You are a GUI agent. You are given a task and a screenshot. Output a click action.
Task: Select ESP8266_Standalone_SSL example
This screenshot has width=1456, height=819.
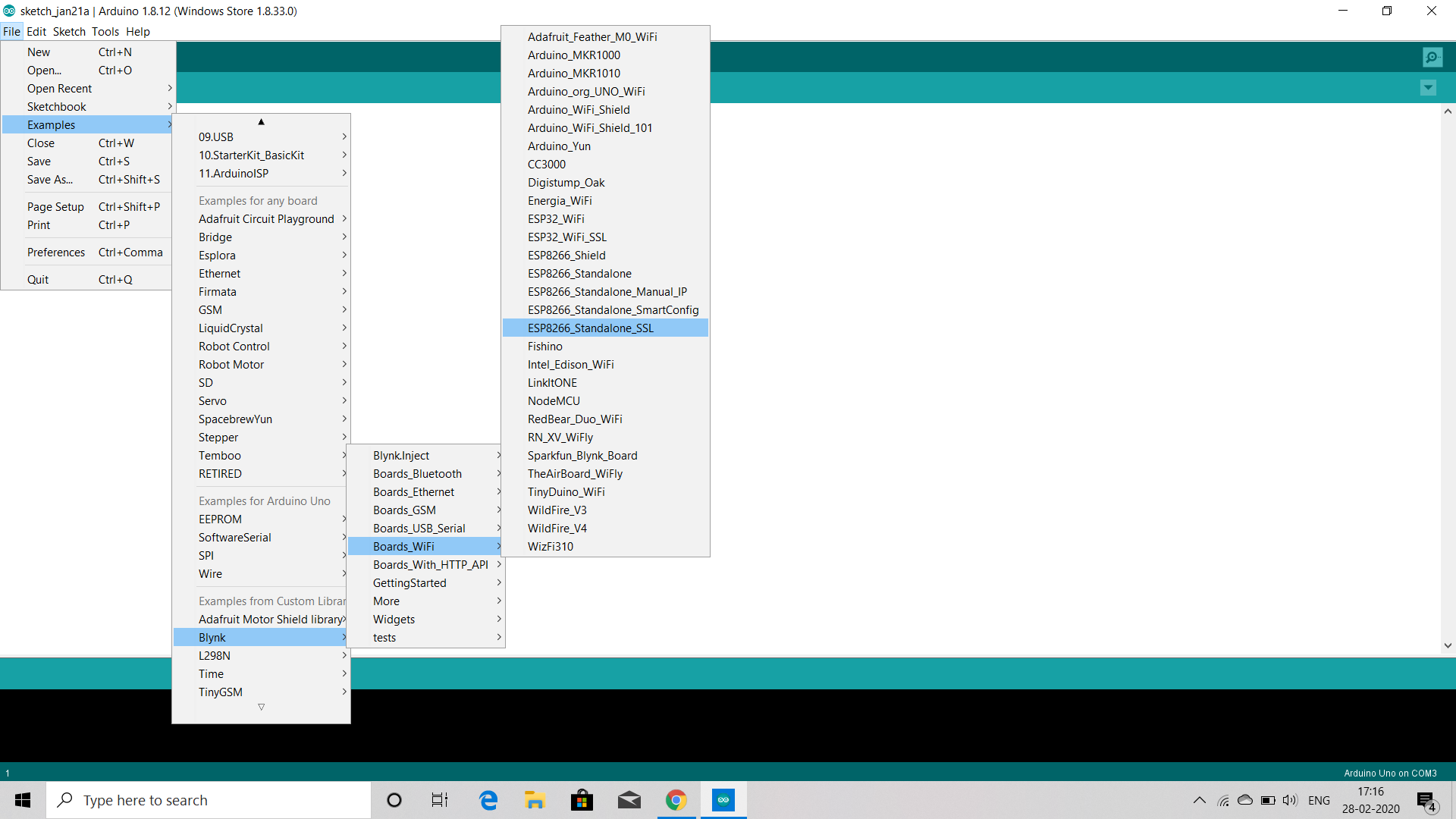point(590,328)
